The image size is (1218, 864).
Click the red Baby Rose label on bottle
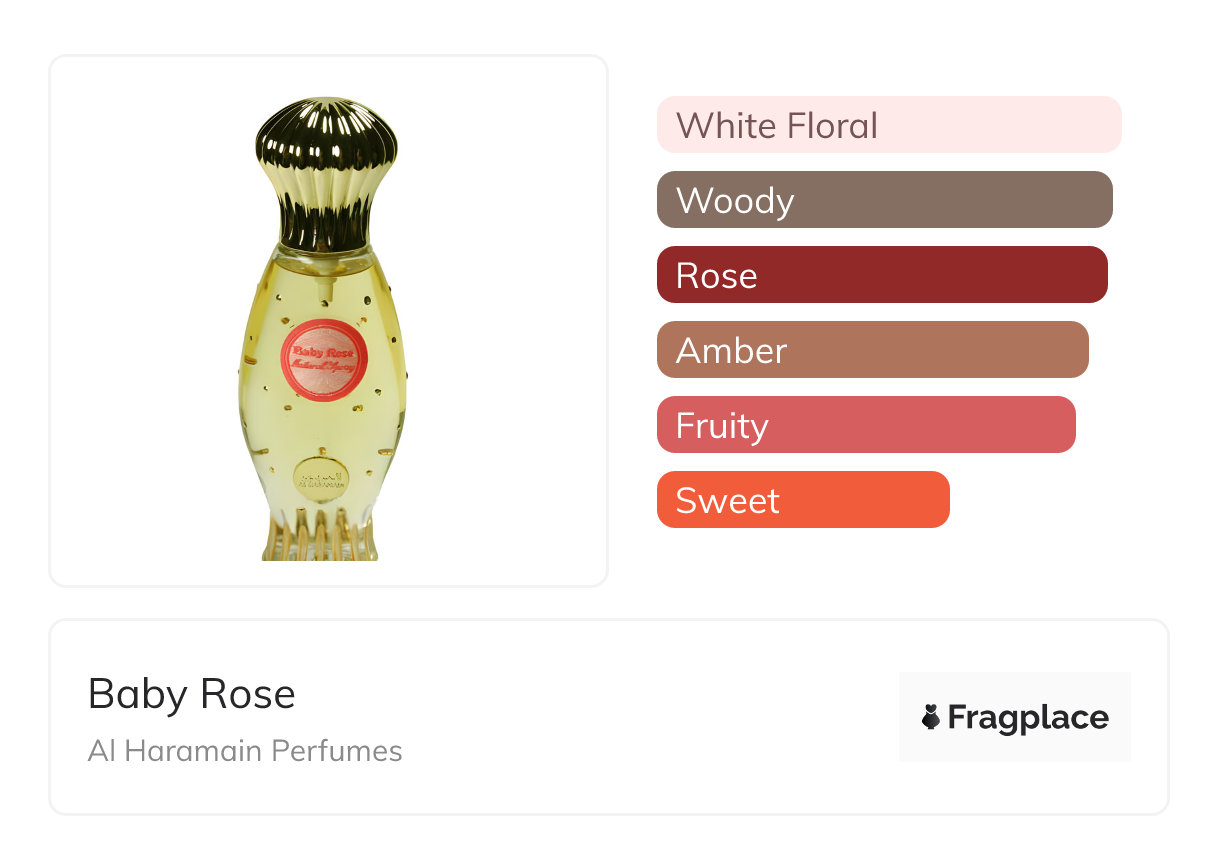point(326,358)
